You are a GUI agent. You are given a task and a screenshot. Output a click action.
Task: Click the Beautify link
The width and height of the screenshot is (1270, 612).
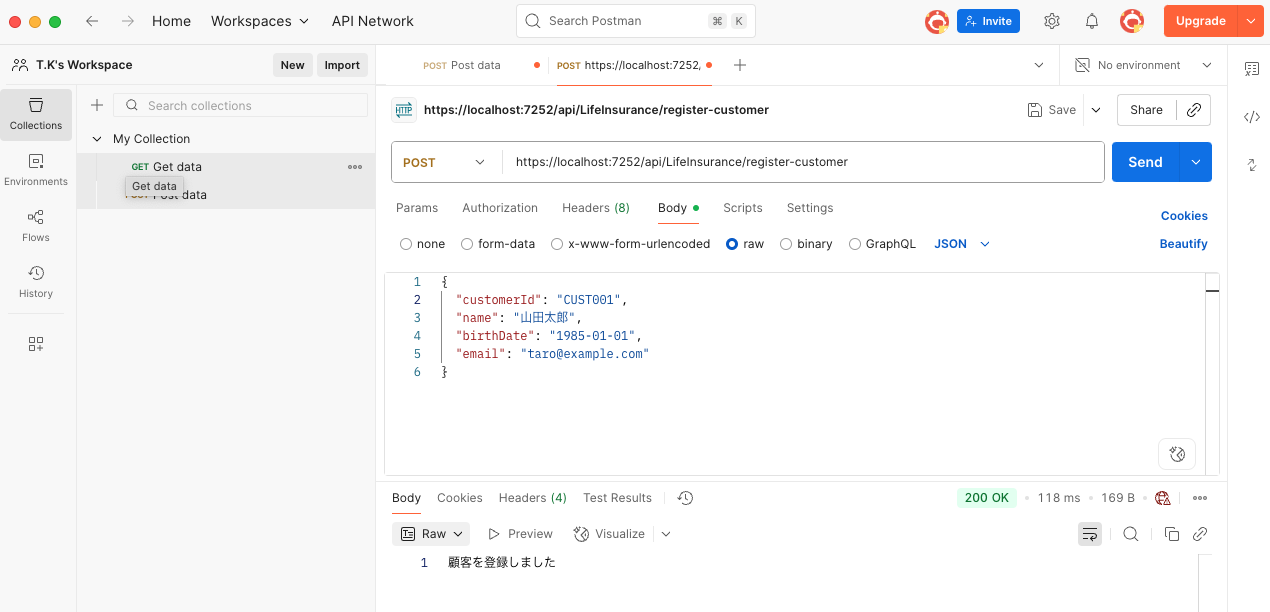[x=1183, y=244]
